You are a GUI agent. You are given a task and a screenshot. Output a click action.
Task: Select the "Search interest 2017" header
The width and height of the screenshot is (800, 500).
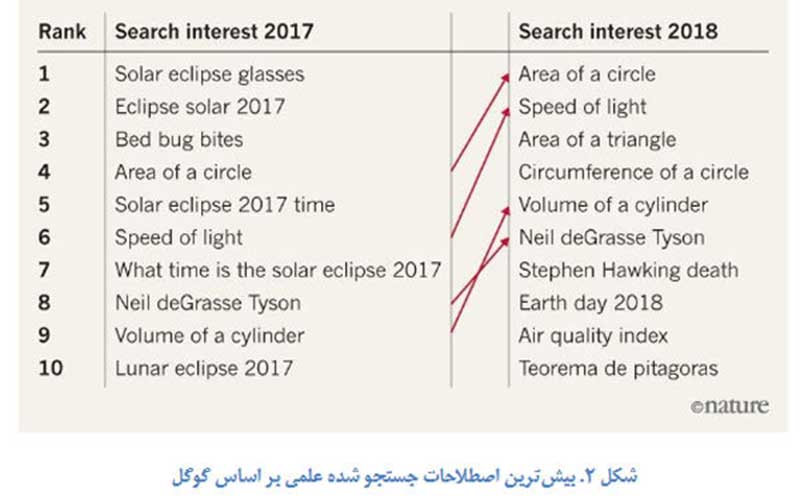click(x=214, y=31)
